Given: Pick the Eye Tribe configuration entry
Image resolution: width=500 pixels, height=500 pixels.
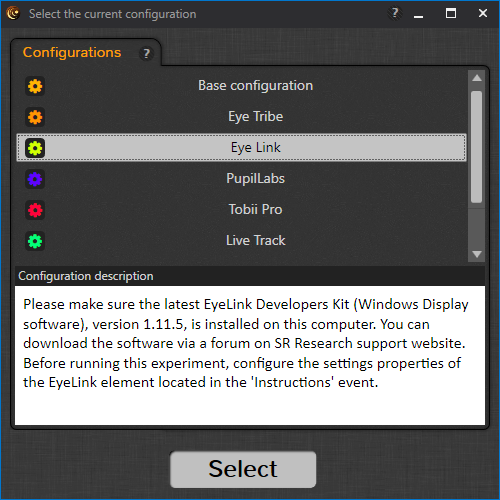Looking at the screenshot, I should coord(242,117).
